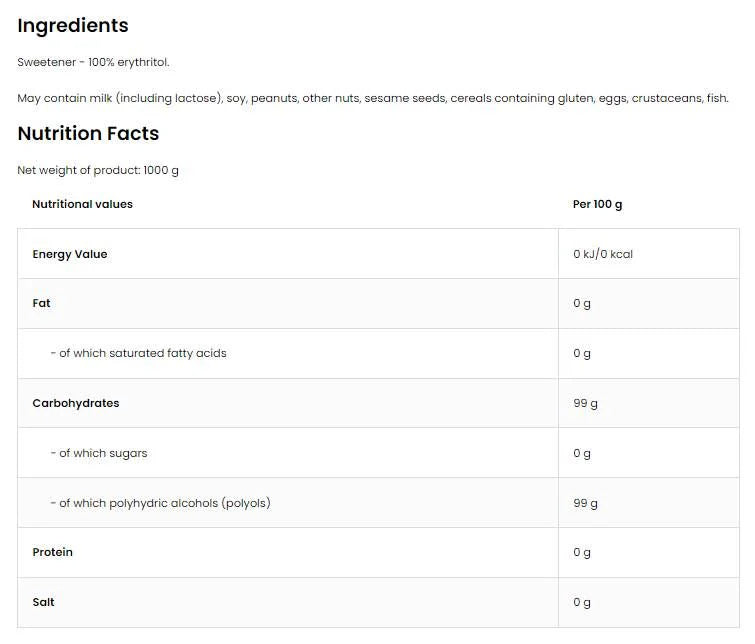Click the 'of which polyhydric alcohols (polyols)' label
The height and width of the screenshot is (644, 755).
tap(161, 503)
